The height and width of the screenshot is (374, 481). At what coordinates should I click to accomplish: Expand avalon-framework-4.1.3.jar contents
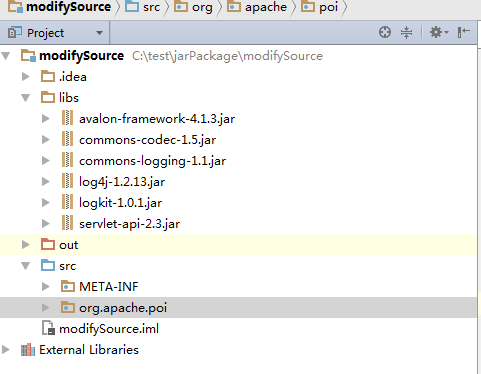pyautogui.click(x=46, y=118)
